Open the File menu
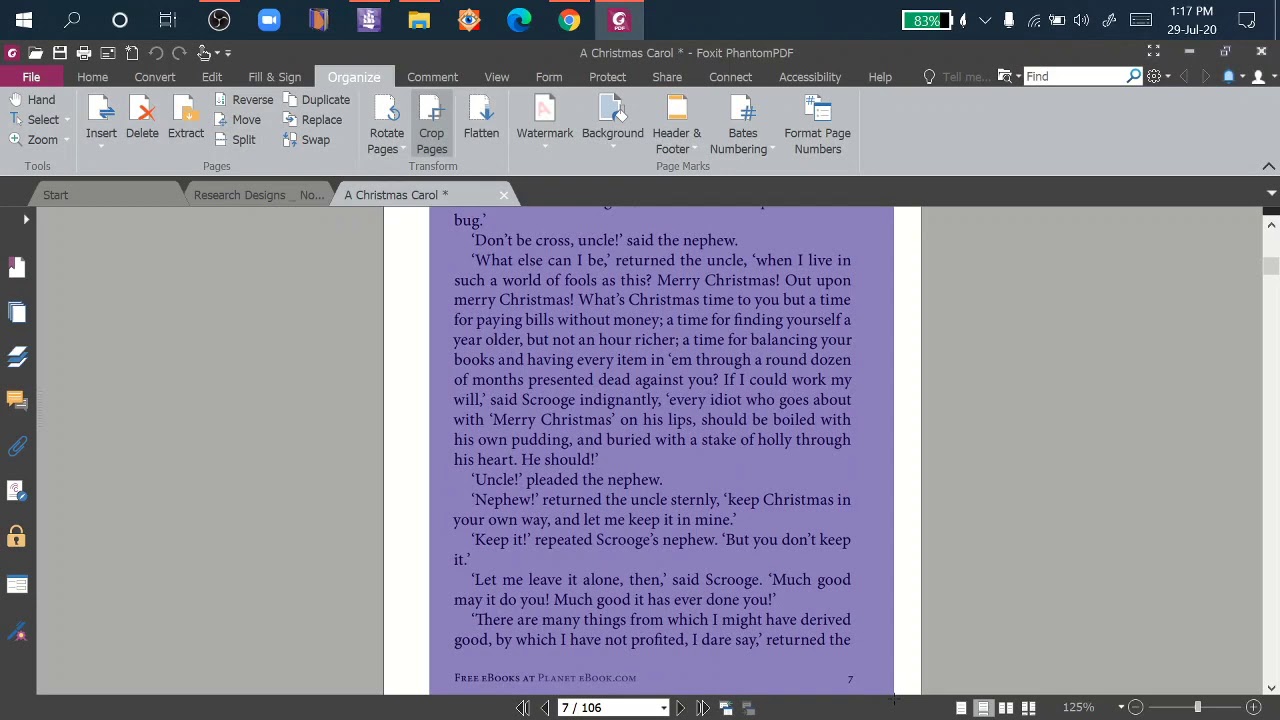The image size is (1280, 720). [x=31, y=77]
